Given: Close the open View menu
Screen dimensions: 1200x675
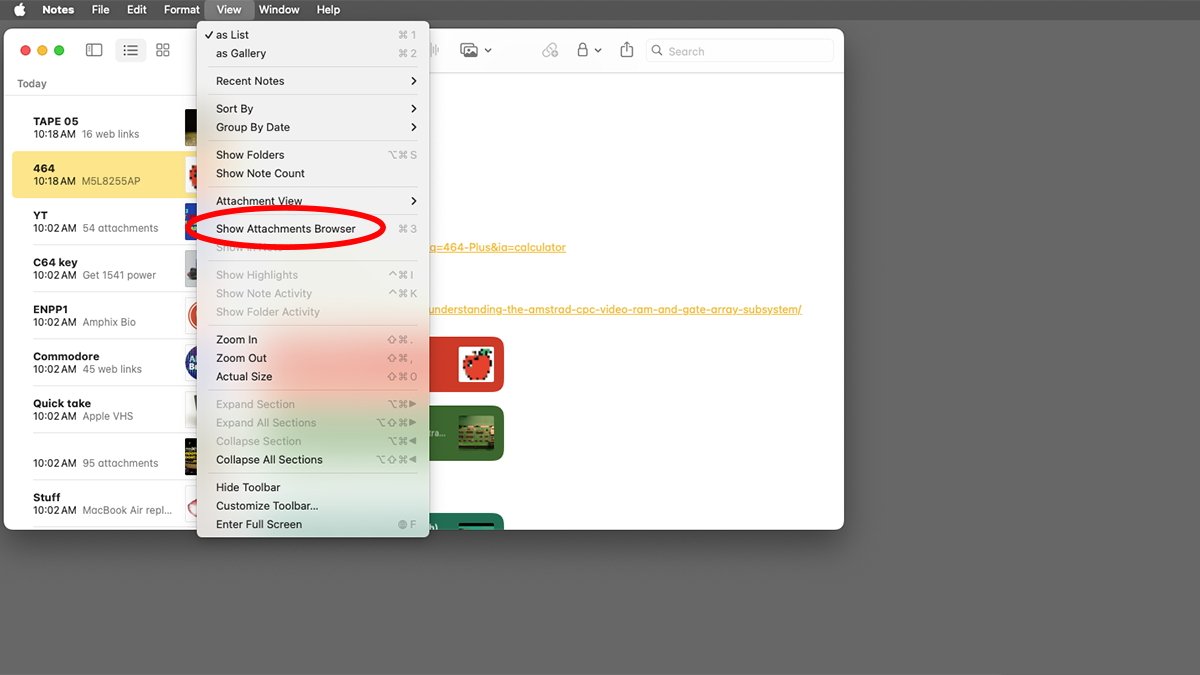Looking at the screenshot, I should 229,9.
